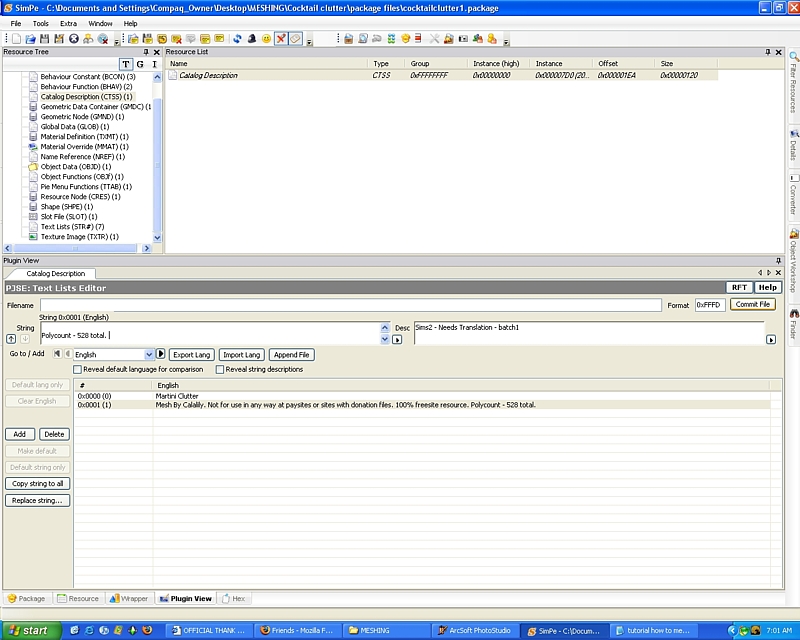Check Reveal string descriptions box
This screenshot has height=640, width=800.
pyautogui.click(x=218, y=369)
